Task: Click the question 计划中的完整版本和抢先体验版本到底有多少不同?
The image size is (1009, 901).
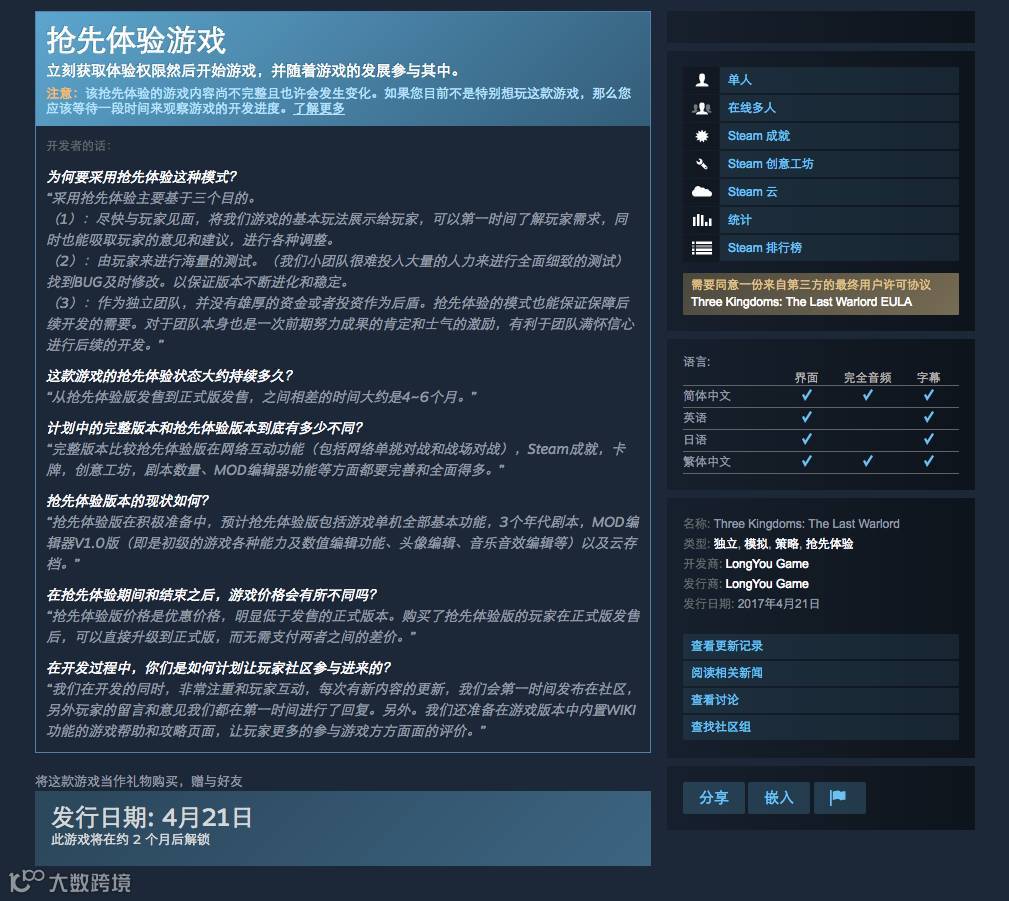Action: tap(205, 427)
